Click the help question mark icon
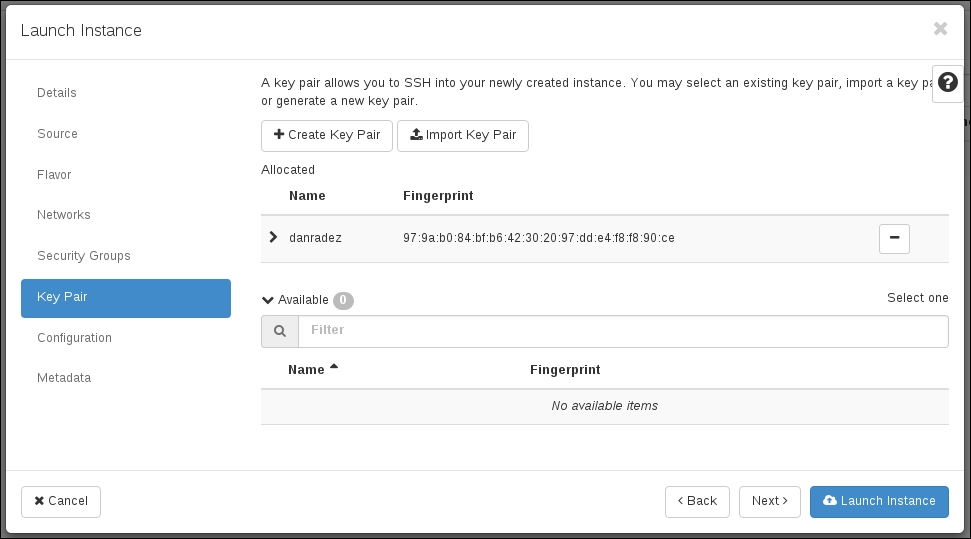 (947, 83)
